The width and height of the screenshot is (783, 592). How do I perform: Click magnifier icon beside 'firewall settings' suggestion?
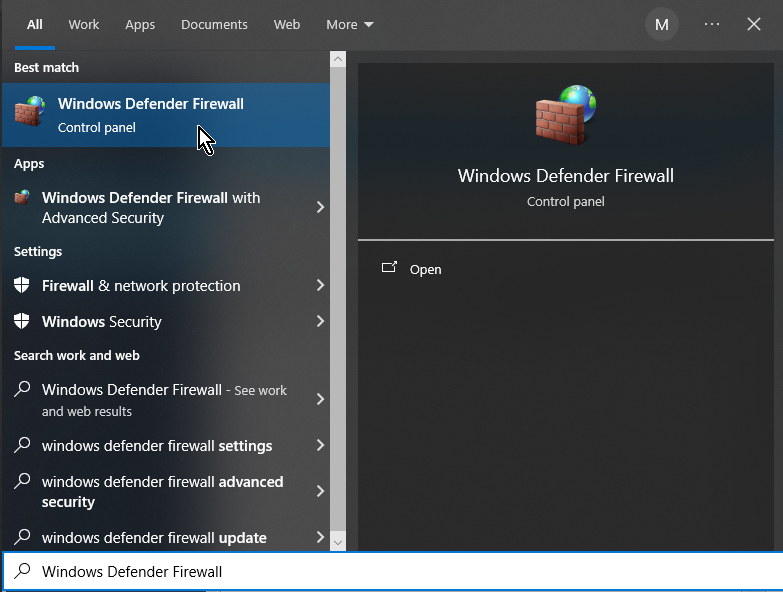(22, 445)
